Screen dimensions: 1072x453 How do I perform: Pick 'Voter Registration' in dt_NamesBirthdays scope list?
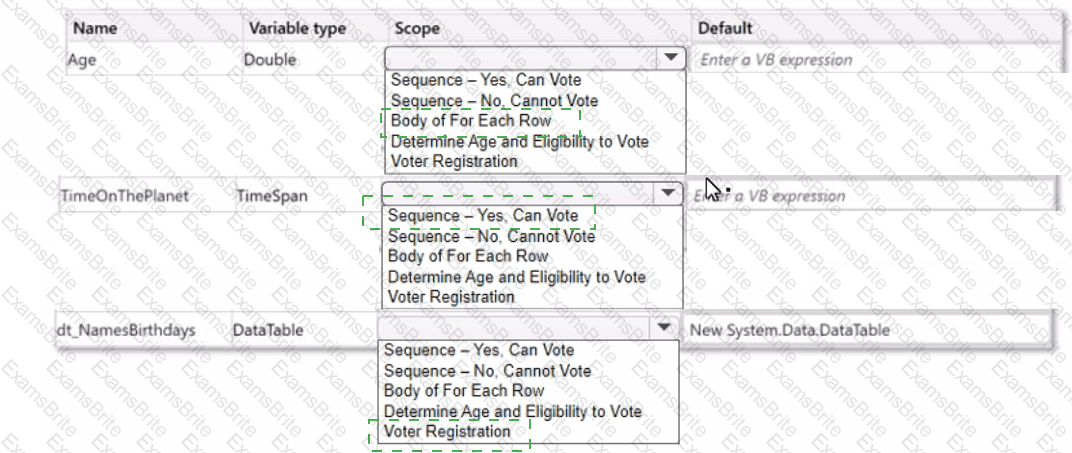coord(447,431)
